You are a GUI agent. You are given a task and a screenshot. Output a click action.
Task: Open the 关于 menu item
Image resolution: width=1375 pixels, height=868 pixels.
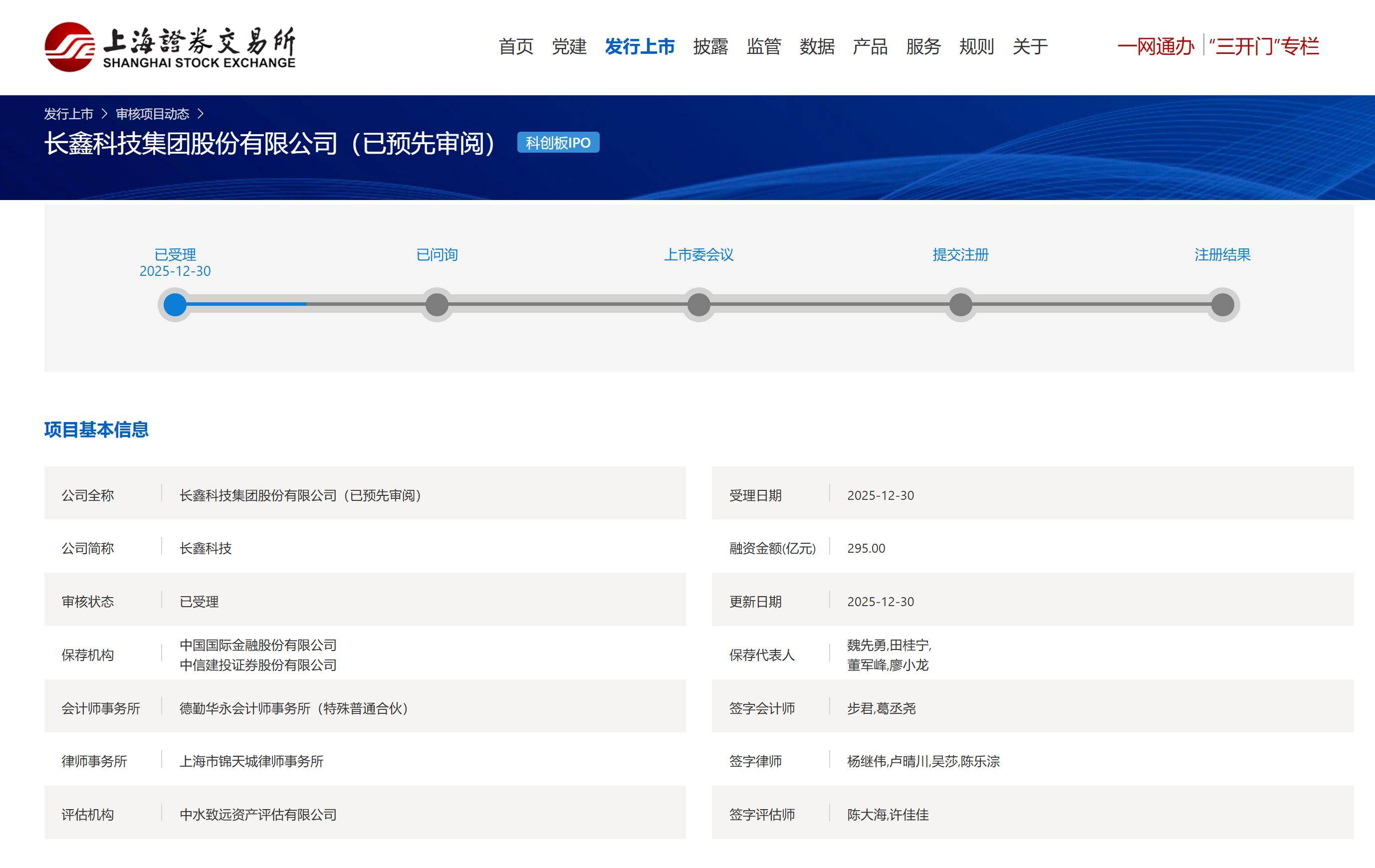[x=1030, y=46]
